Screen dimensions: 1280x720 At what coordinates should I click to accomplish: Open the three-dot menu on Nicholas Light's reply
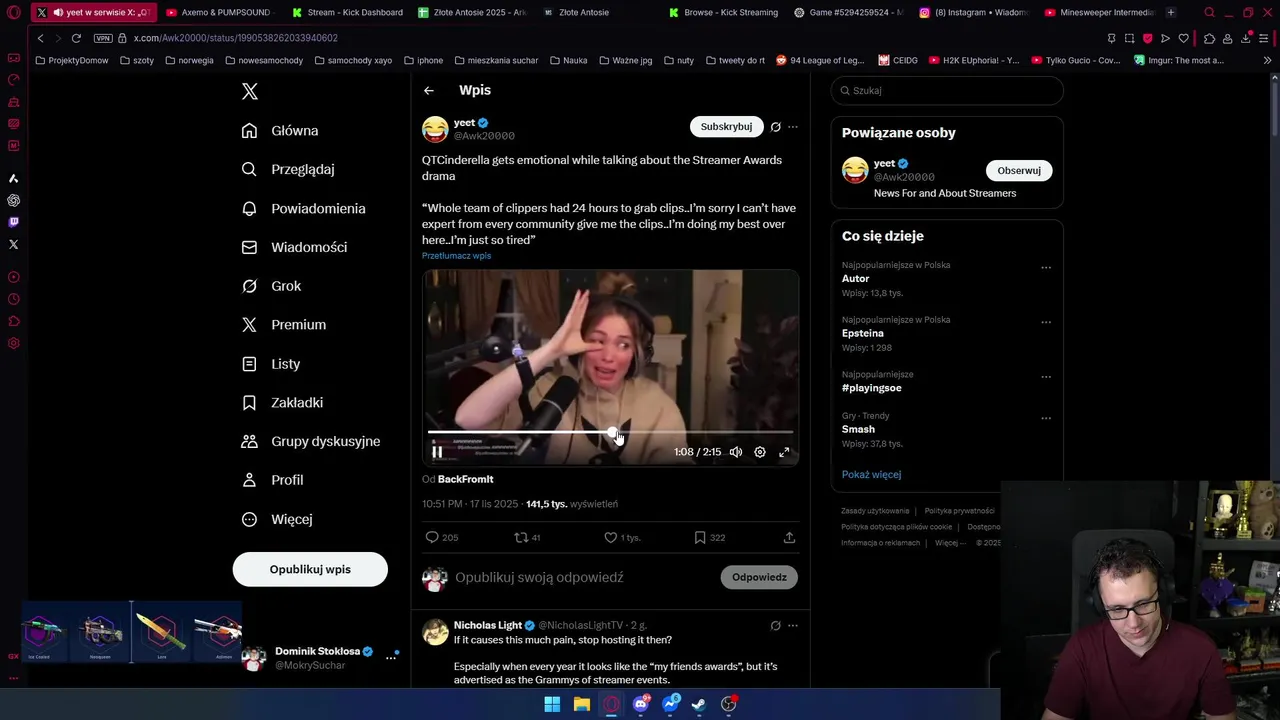(793, 626)
